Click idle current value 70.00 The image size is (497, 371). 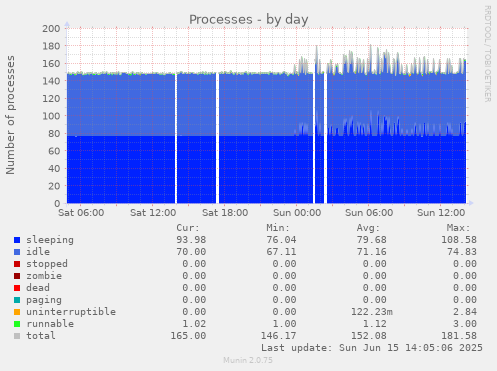pos(191,252)
